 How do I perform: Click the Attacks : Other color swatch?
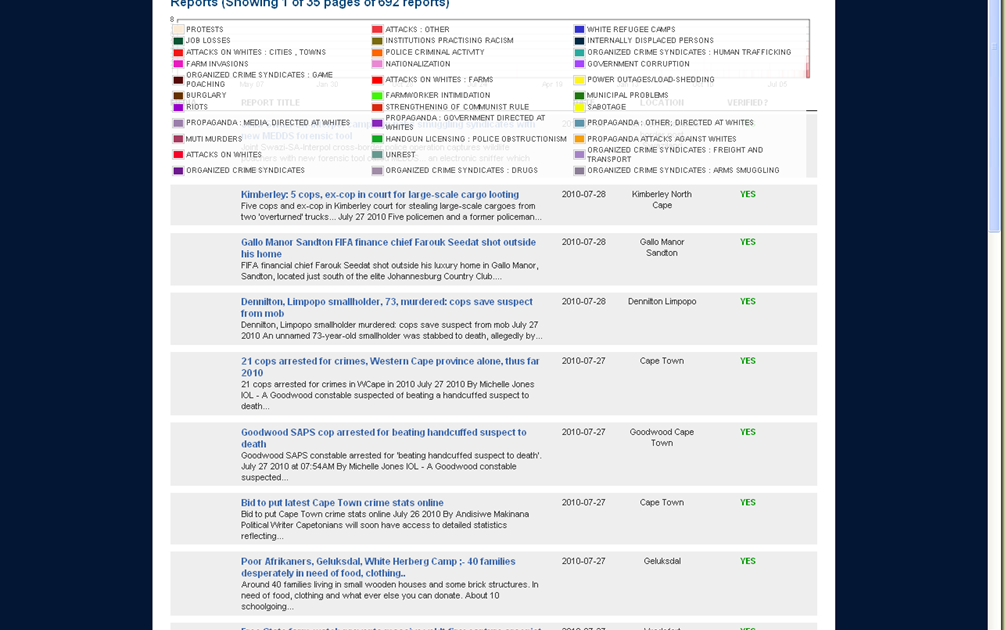(x=377, y=29)
